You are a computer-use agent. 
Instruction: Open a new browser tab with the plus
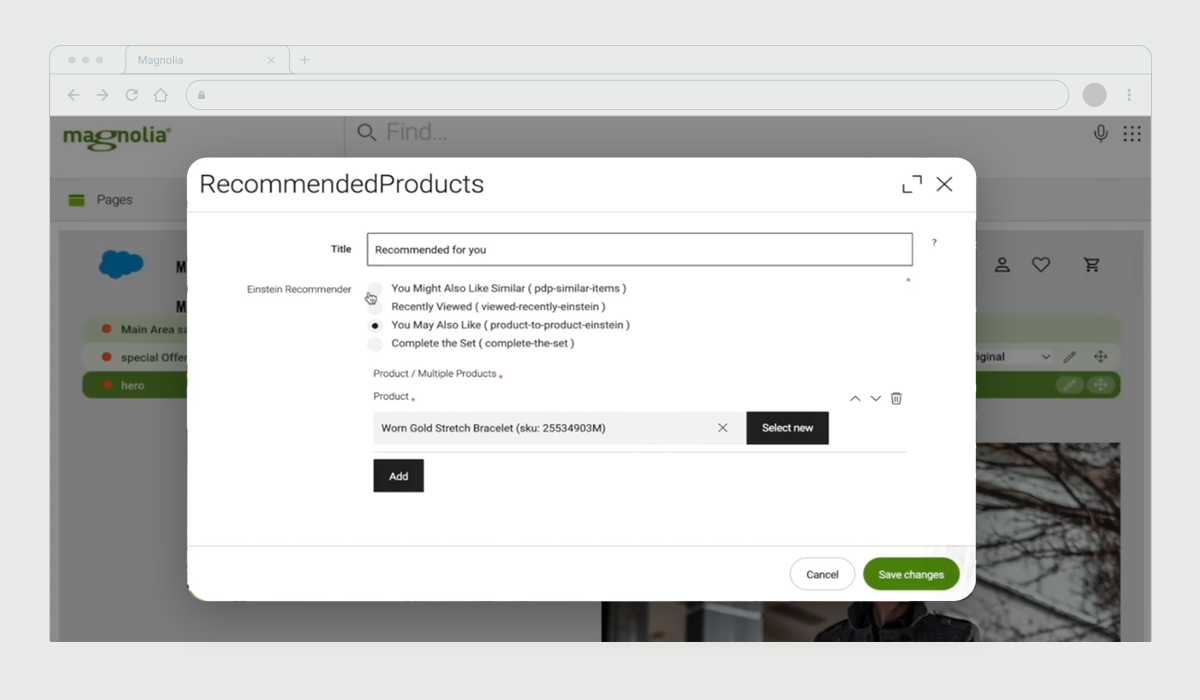(304, 59)
